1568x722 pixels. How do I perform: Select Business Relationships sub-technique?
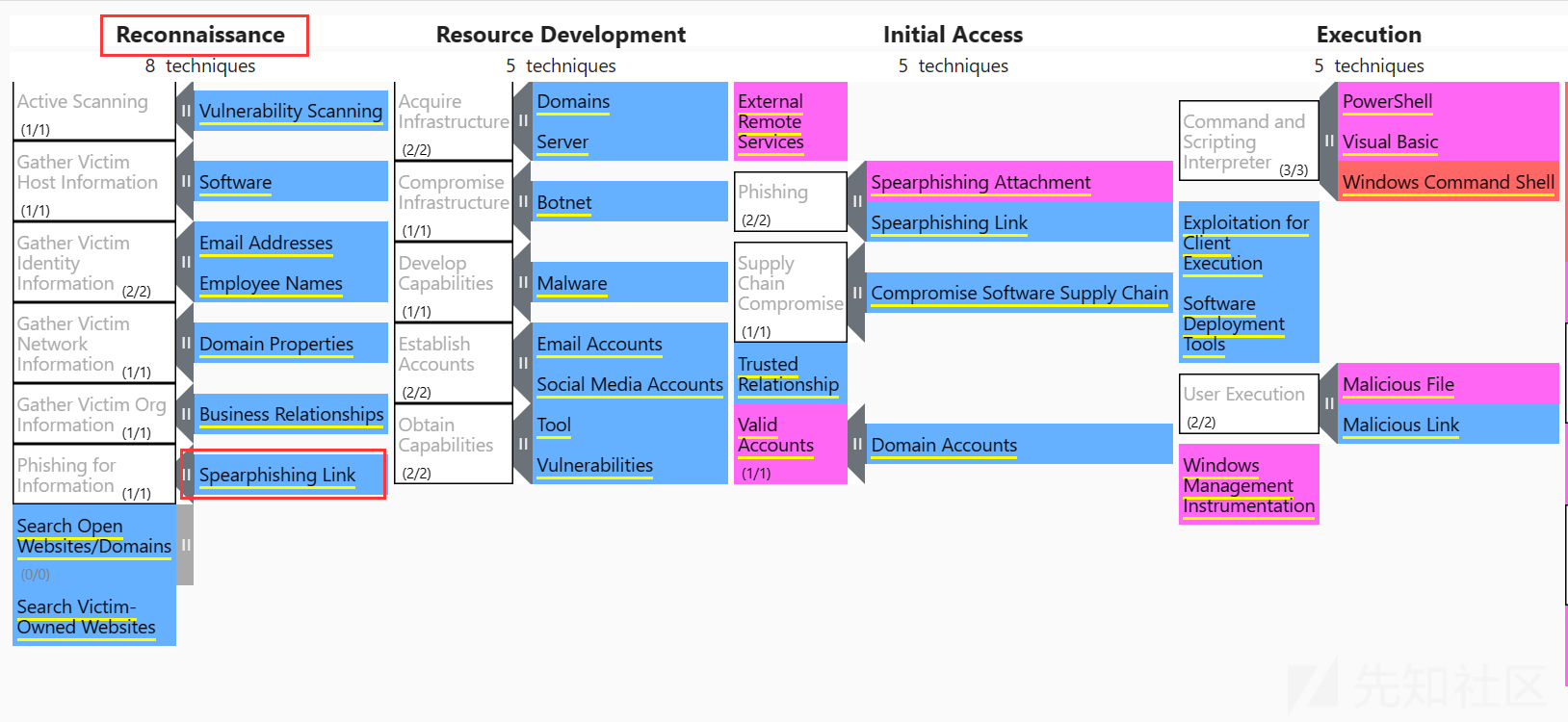coord(291,414)
